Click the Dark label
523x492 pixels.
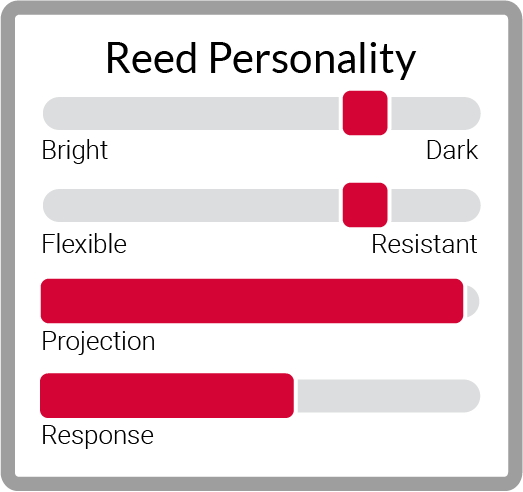(452, 150)
